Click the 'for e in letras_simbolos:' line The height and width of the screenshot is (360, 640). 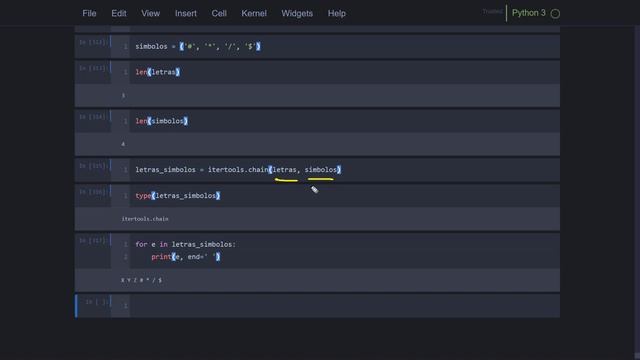point(185,244)
